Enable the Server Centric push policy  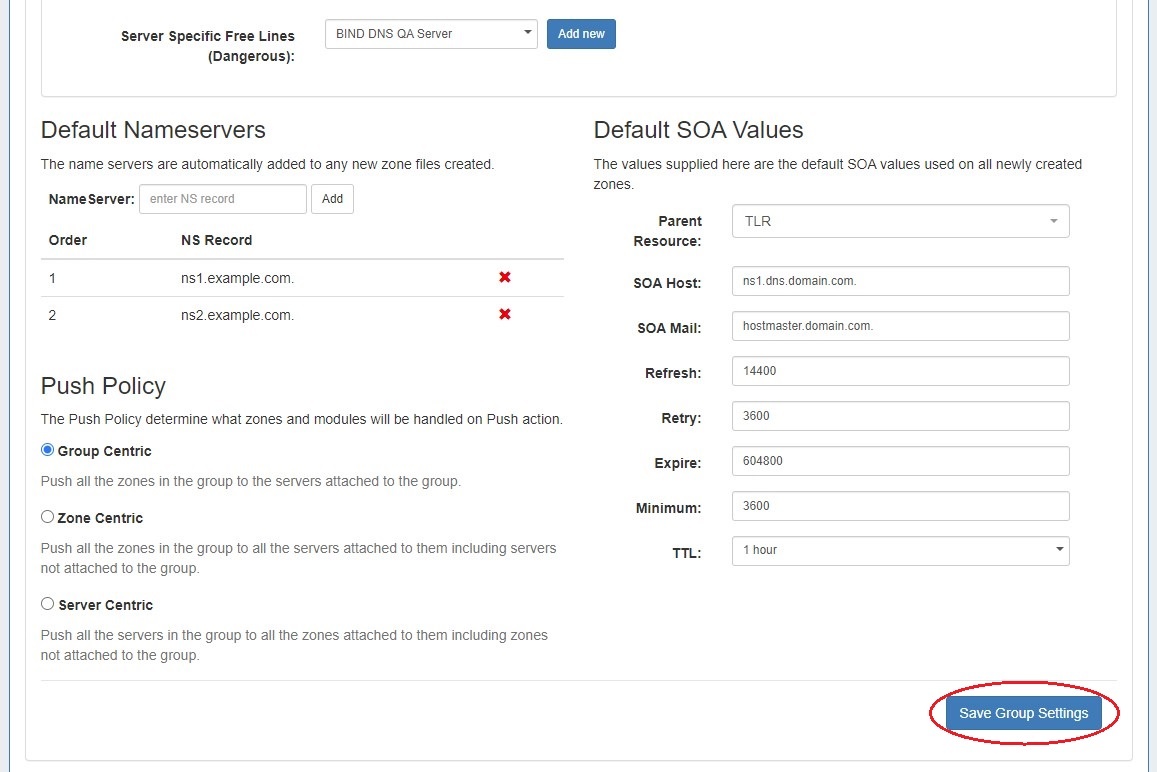pos(47,604)
